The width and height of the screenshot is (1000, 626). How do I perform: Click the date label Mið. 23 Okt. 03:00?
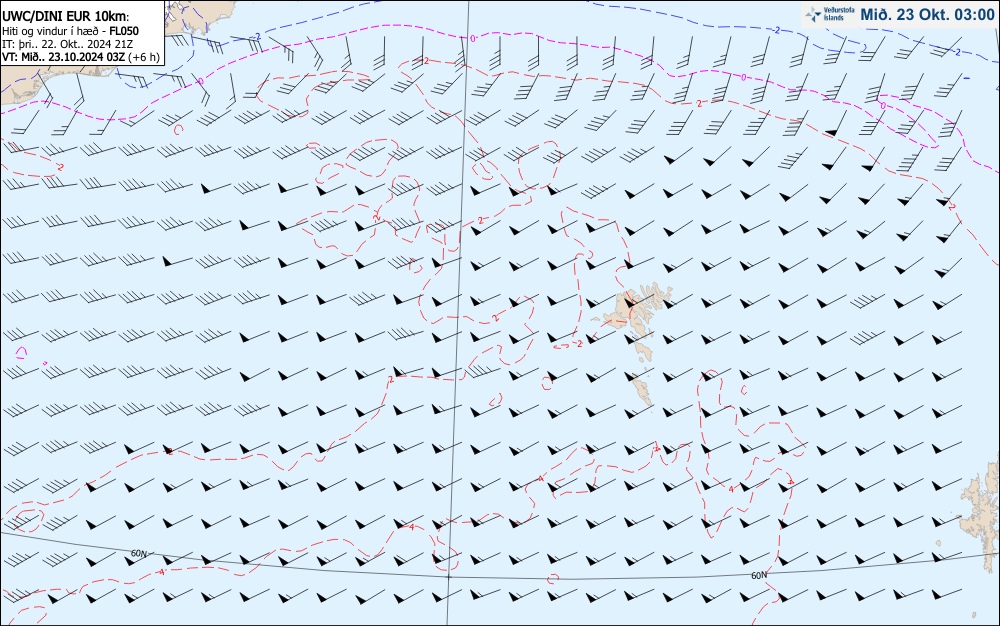pyautogui.click(x=927, y=15)
